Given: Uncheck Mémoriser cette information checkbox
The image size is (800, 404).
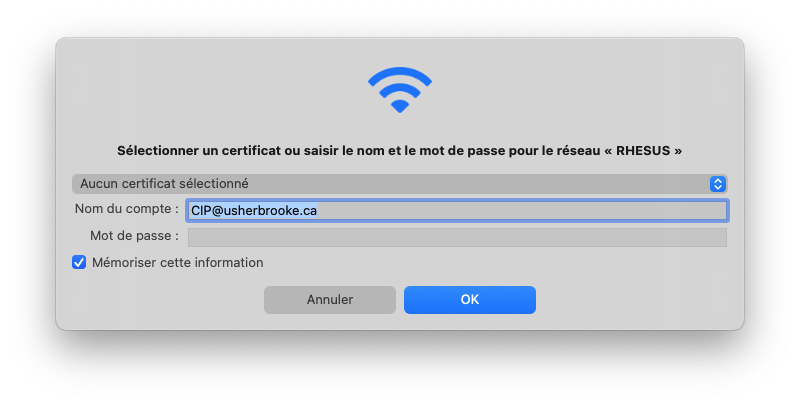Looking at the screenshot, I should coord(79,262).
